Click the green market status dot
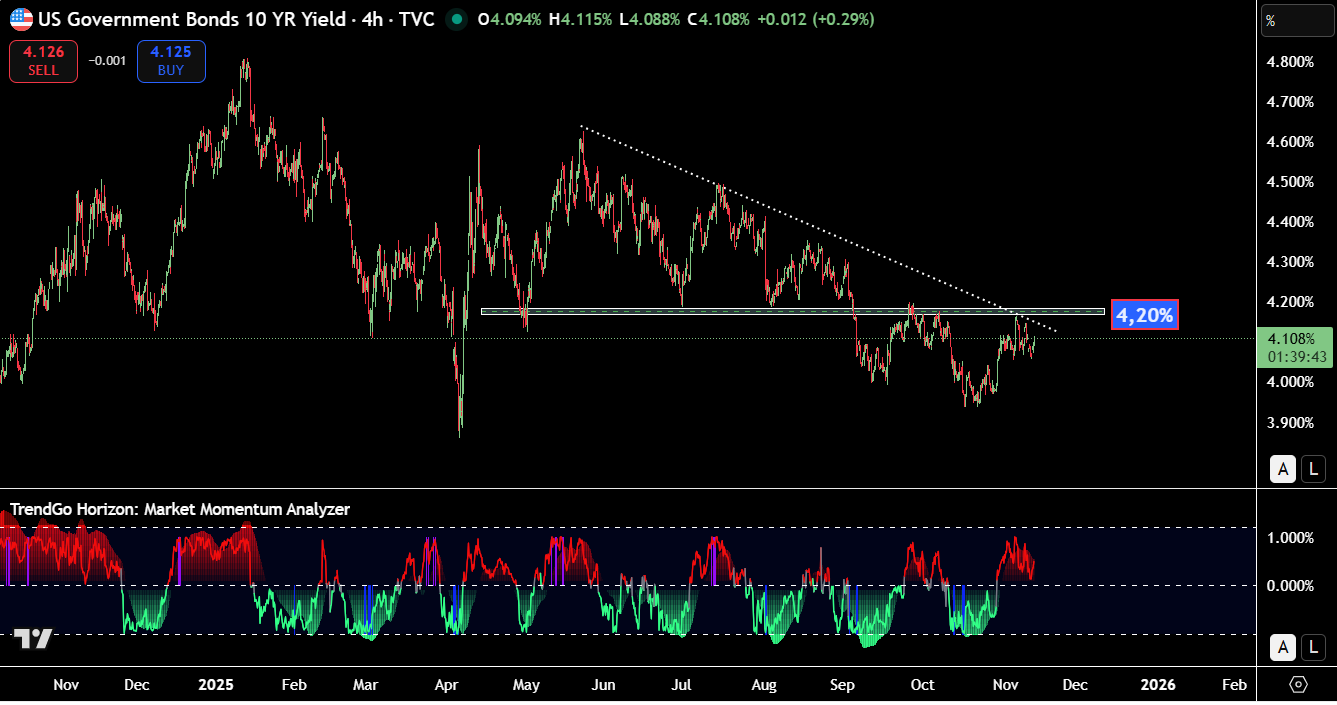The image size is (1337, 705). pos(456,19)
